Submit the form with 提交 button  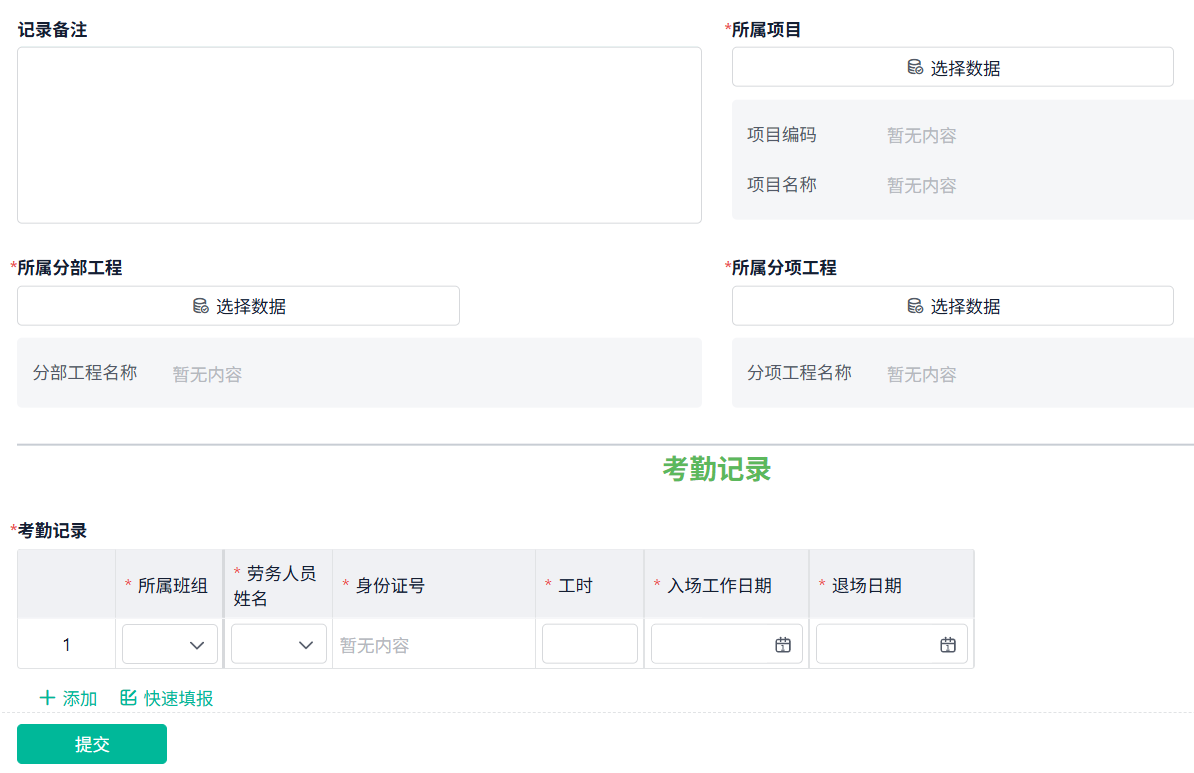[92, 744]
